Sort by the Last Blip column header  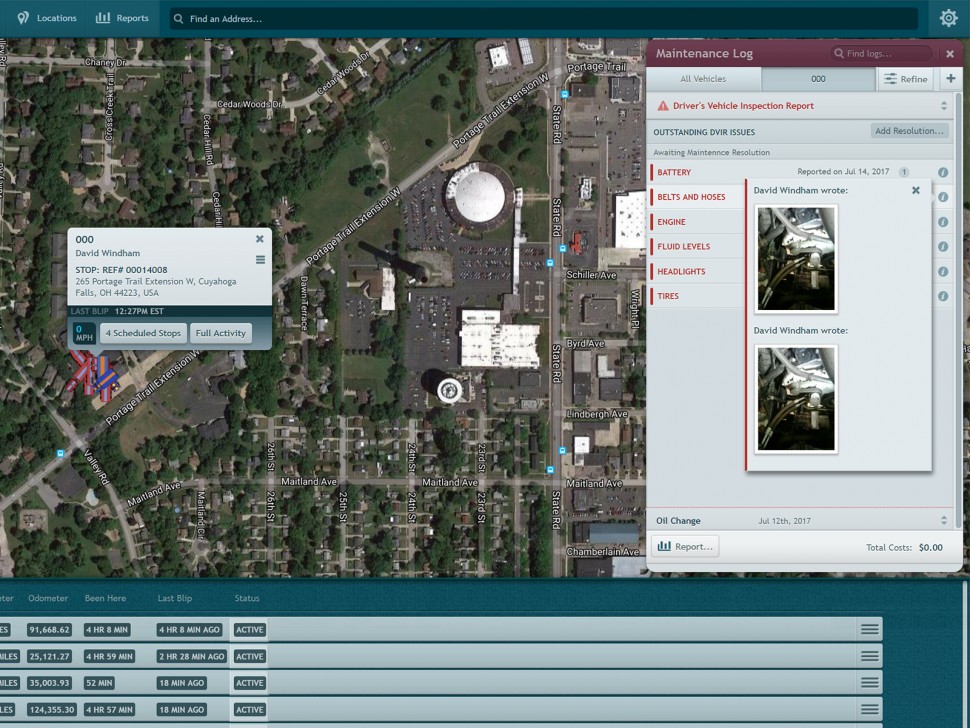coord(174,598)
